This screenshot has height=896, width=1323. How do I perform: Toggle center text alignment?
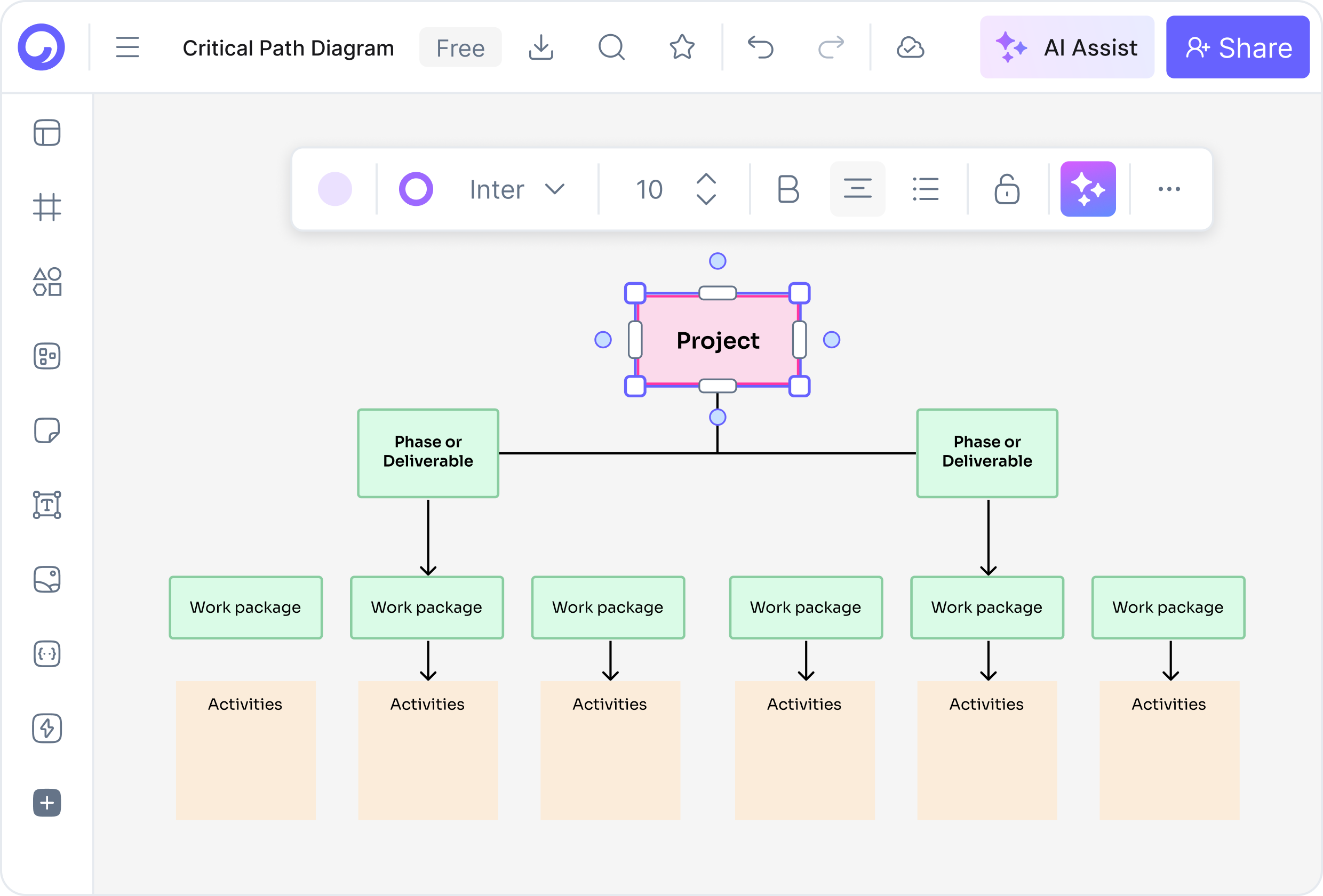pos(857,189)
